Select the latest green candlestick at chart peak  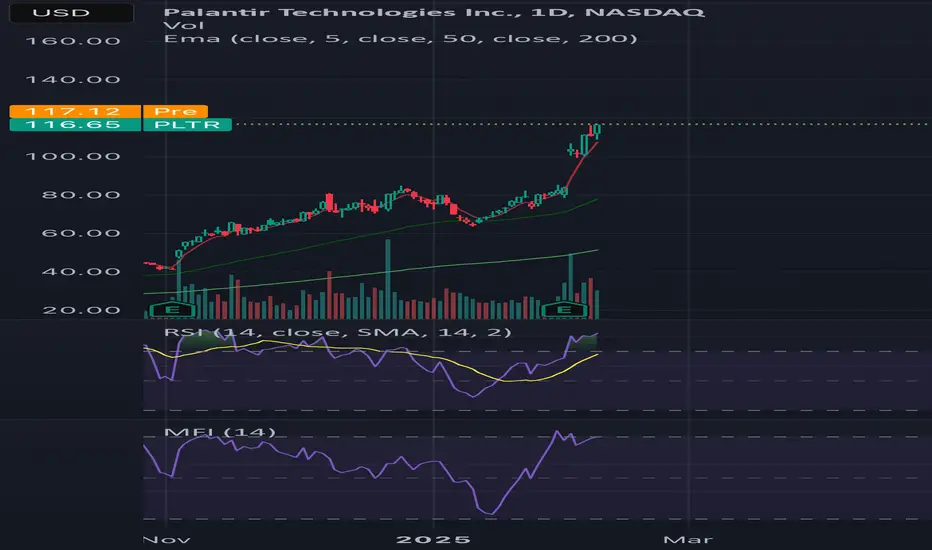[597, 131]
